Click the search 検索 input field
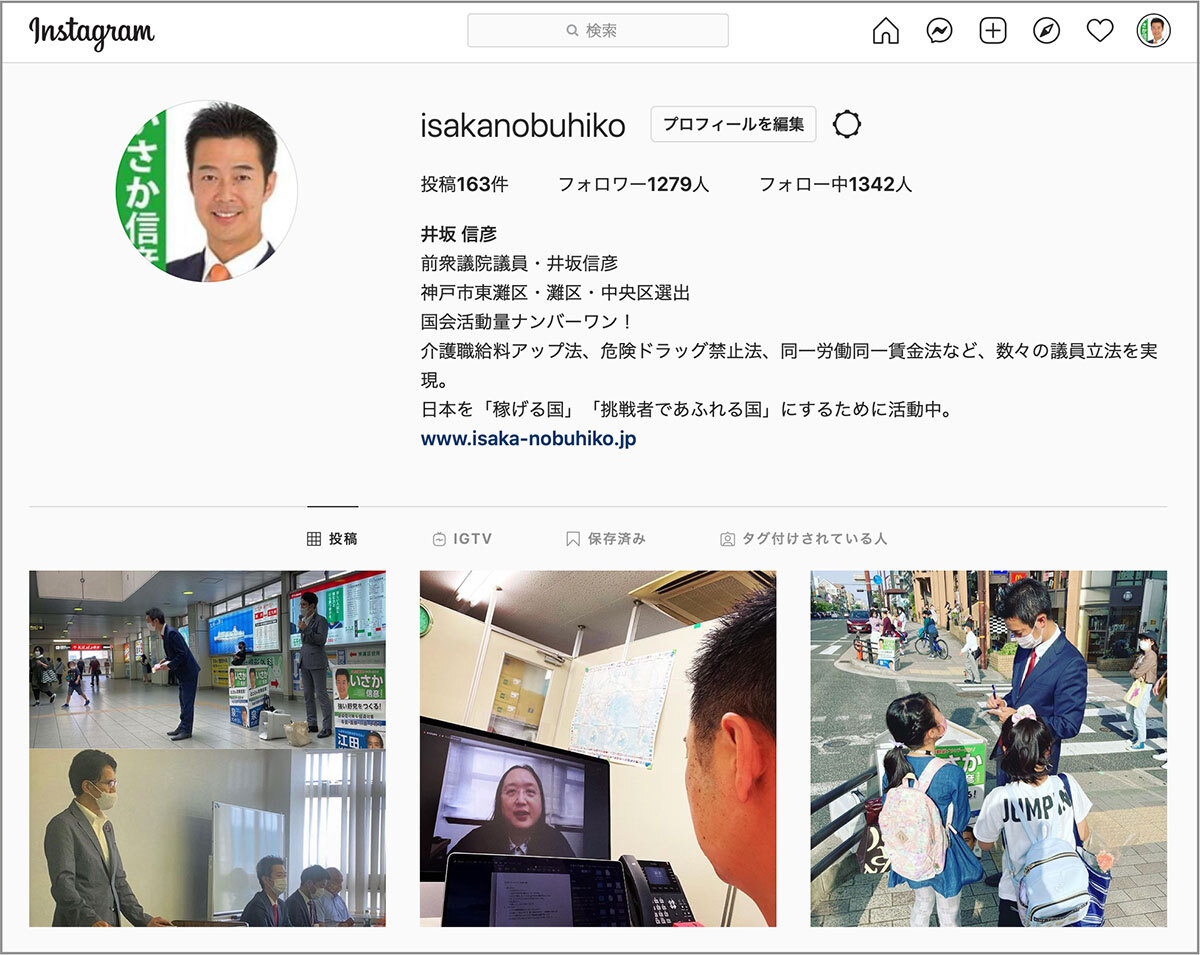The height and width of the screenshot is (955, 1200). pos(598,31)
